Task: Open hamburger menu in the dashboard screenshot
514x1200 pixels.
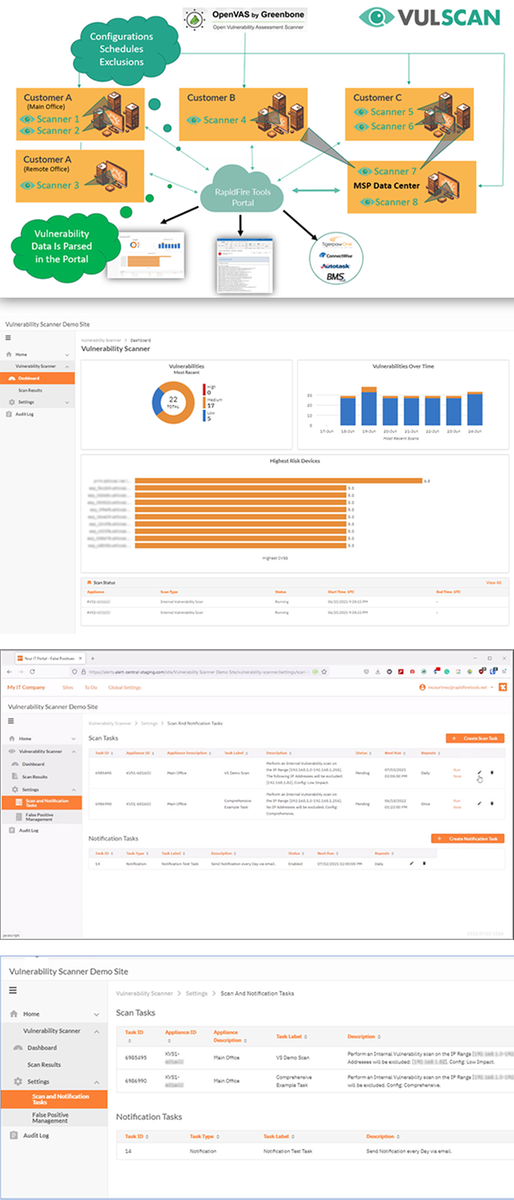Action: click(8, 337)
